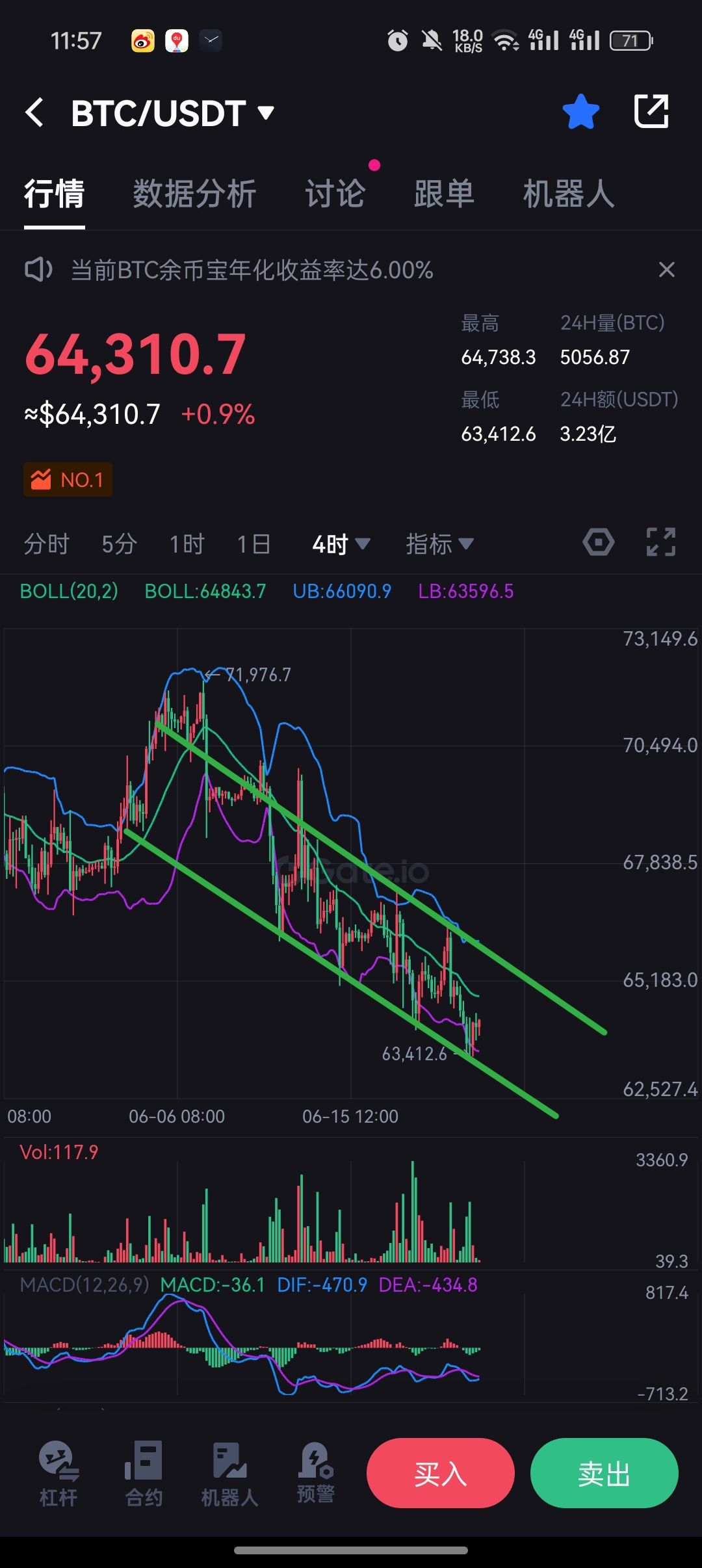Switch to the 数据分析 tab
This screenshot has height=1568, width=702.
pyautogui.click(x=194, y=194)
